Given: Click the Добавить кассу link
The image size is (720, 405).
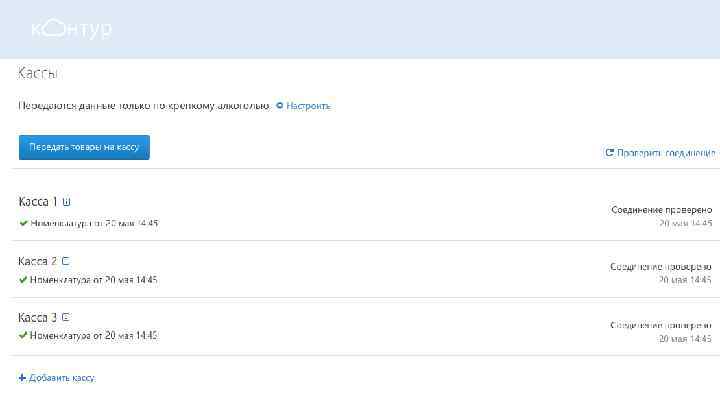Looking at the screenshot, I should 62,378.
